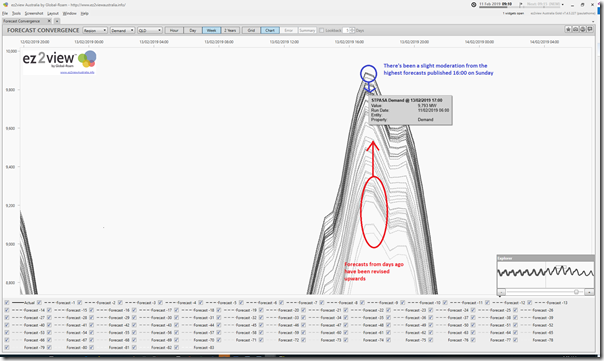Click the favourite star icon in widget toolbar

click(568, 29)
